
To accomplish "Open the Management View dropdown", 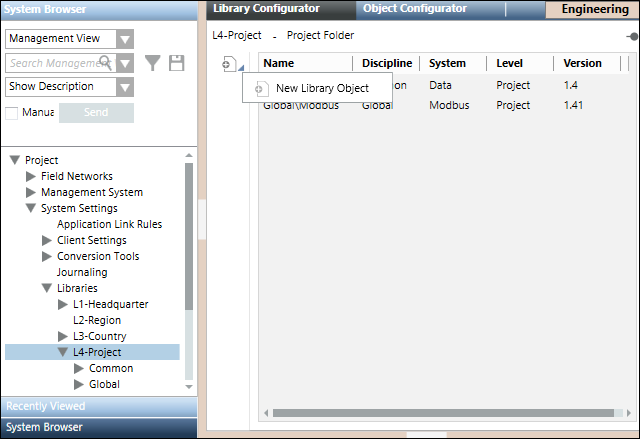I will click(124, 39).
